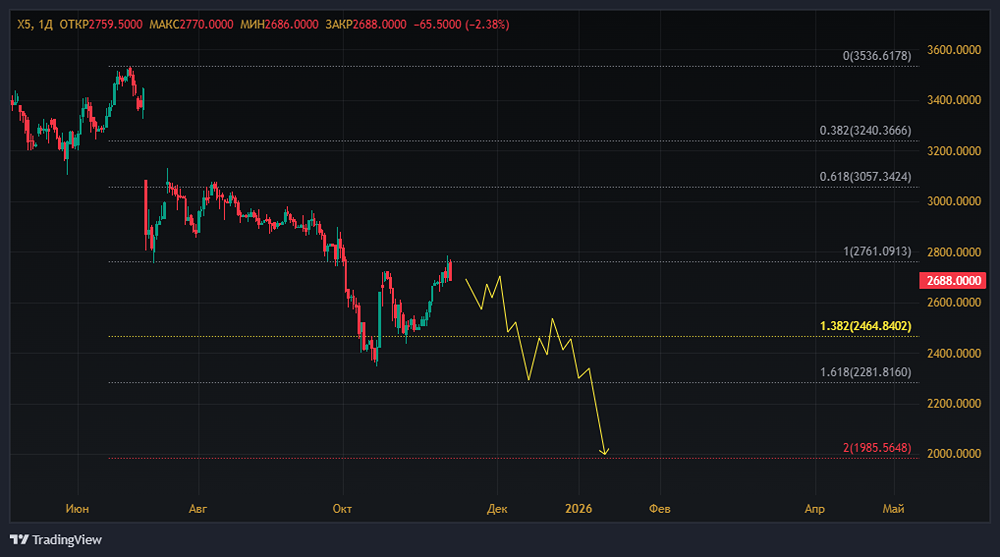Click the Дек date on time axis
Viewport: 1000px width, 557px height.
click(497, 509)
